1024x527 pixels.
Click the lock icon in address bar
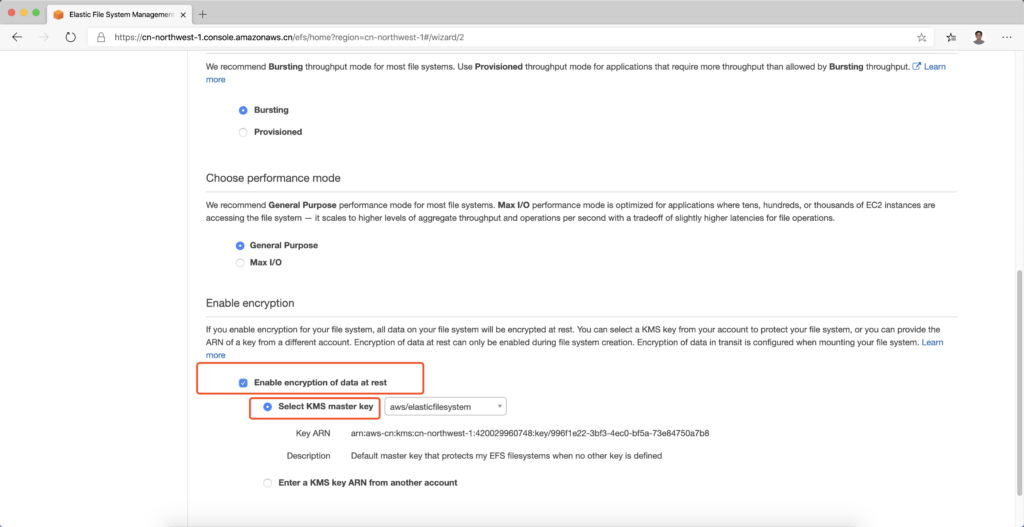coord(102,37)
